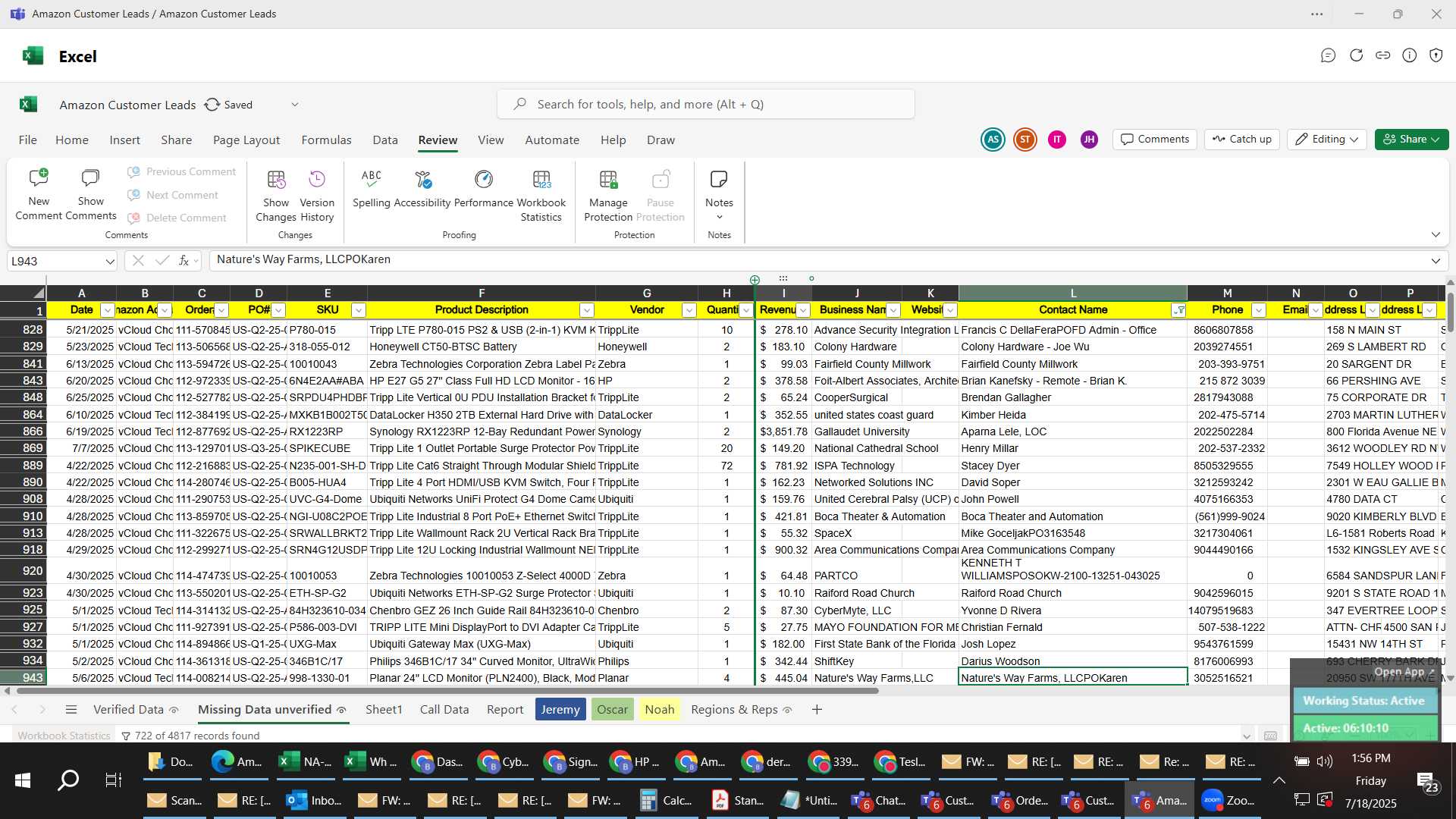Click the Windows Task View icon
This screenshot has width=1456, height=819.
[x=113, y=780]
